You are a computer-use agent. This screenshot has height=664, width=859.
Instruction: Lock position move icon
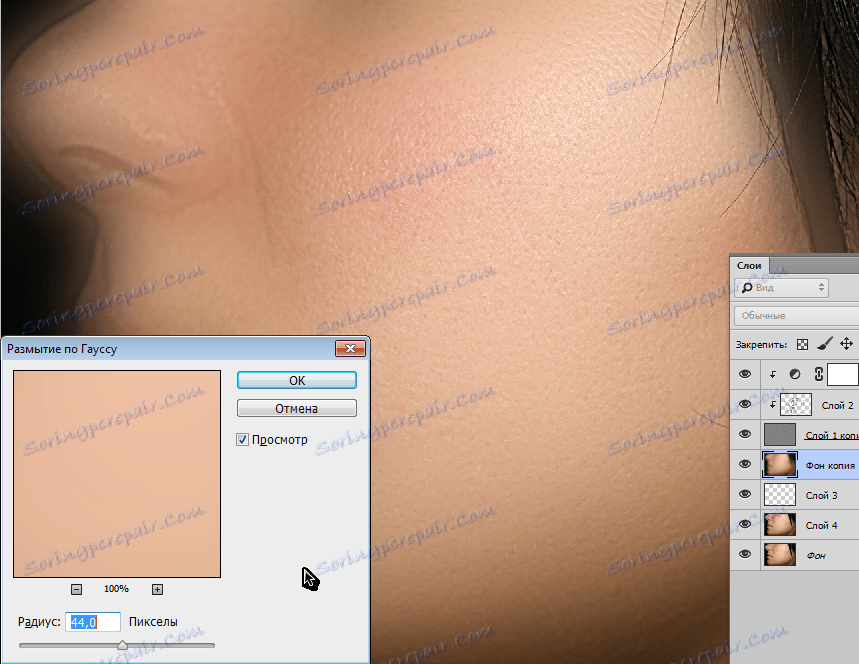coord(846,344)
